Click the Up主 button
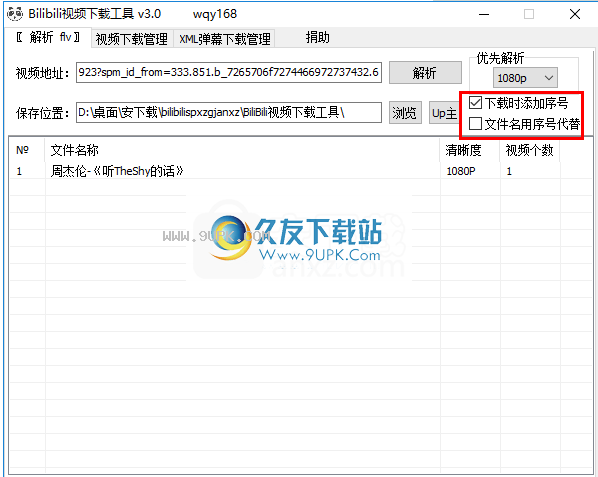 coord(444,113)
